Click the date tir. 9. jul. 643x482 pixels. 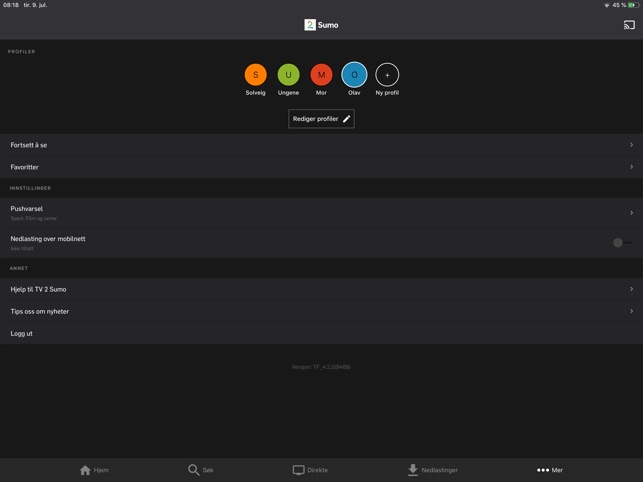(x=35, y=5)
